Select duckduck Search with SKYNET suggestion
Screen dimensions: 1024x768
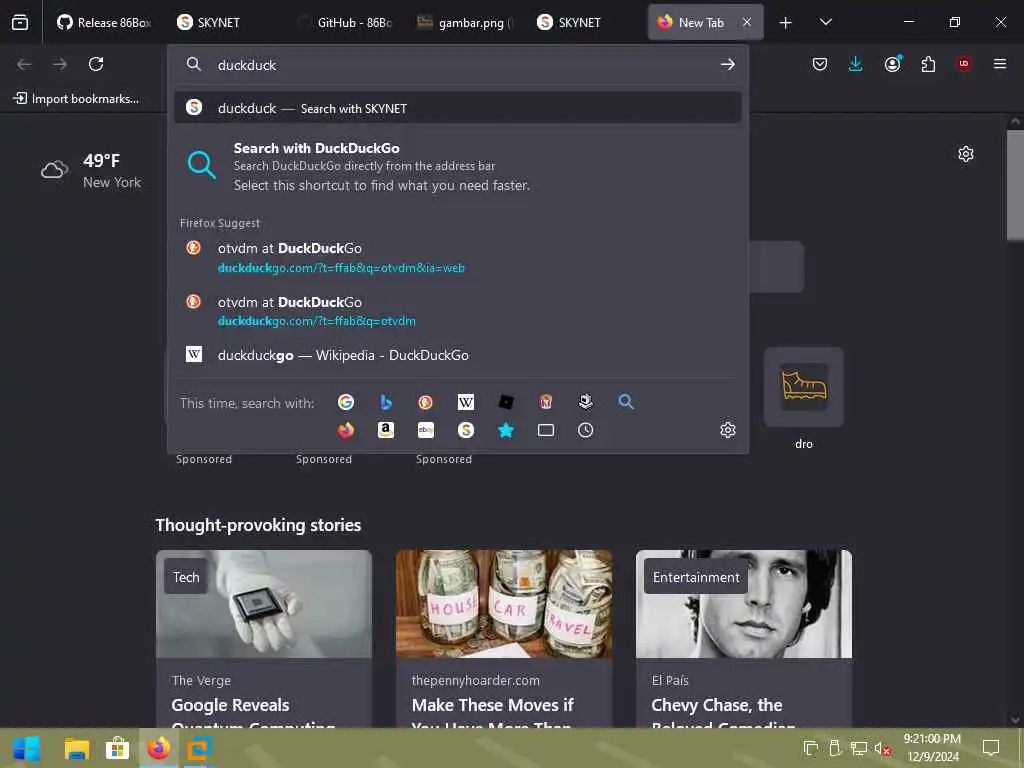457,108
